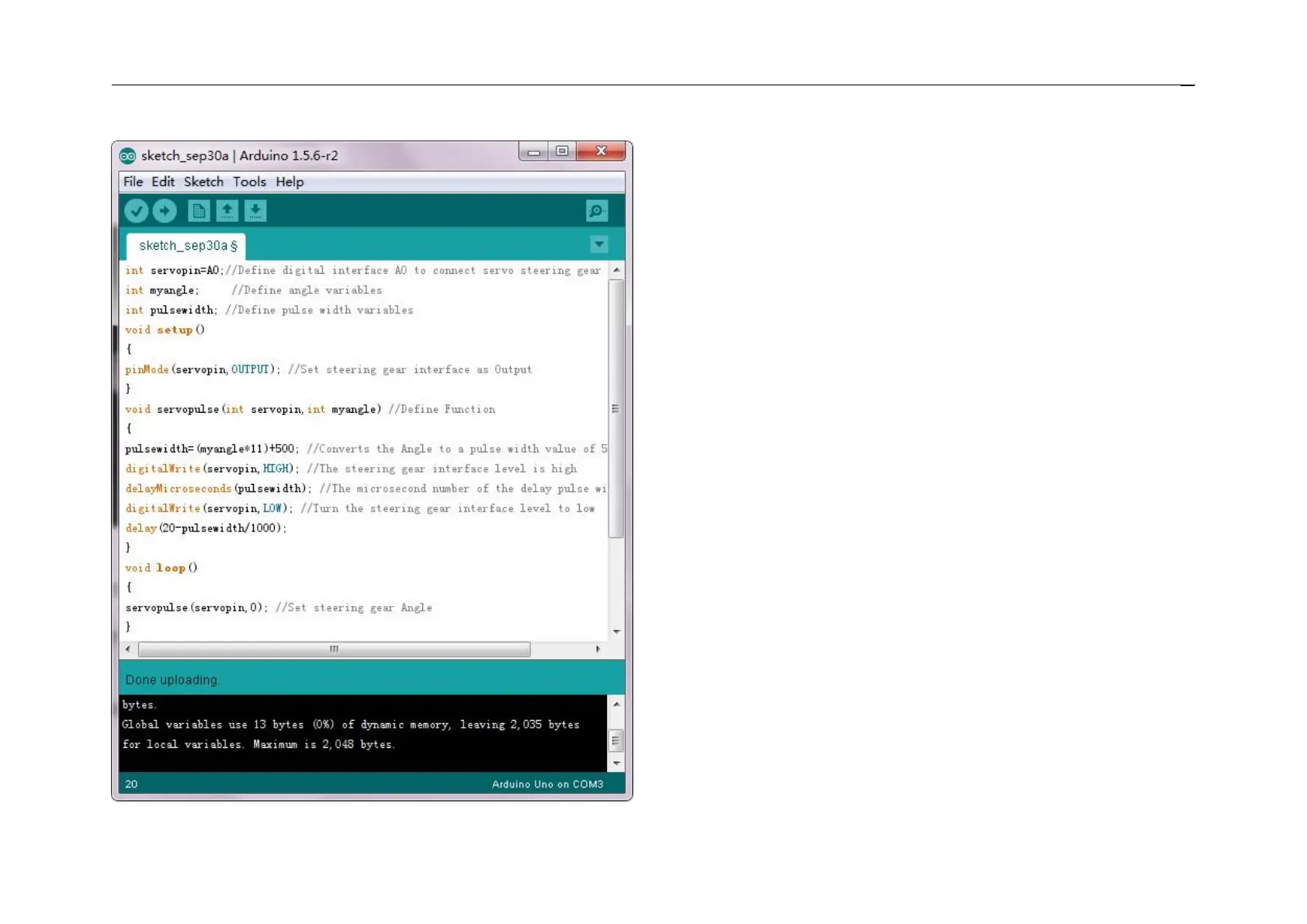The height and width of the screenshot is (924, 1307).
Task: Click the 'void setup()' line
Action: (x=165, y=330)
